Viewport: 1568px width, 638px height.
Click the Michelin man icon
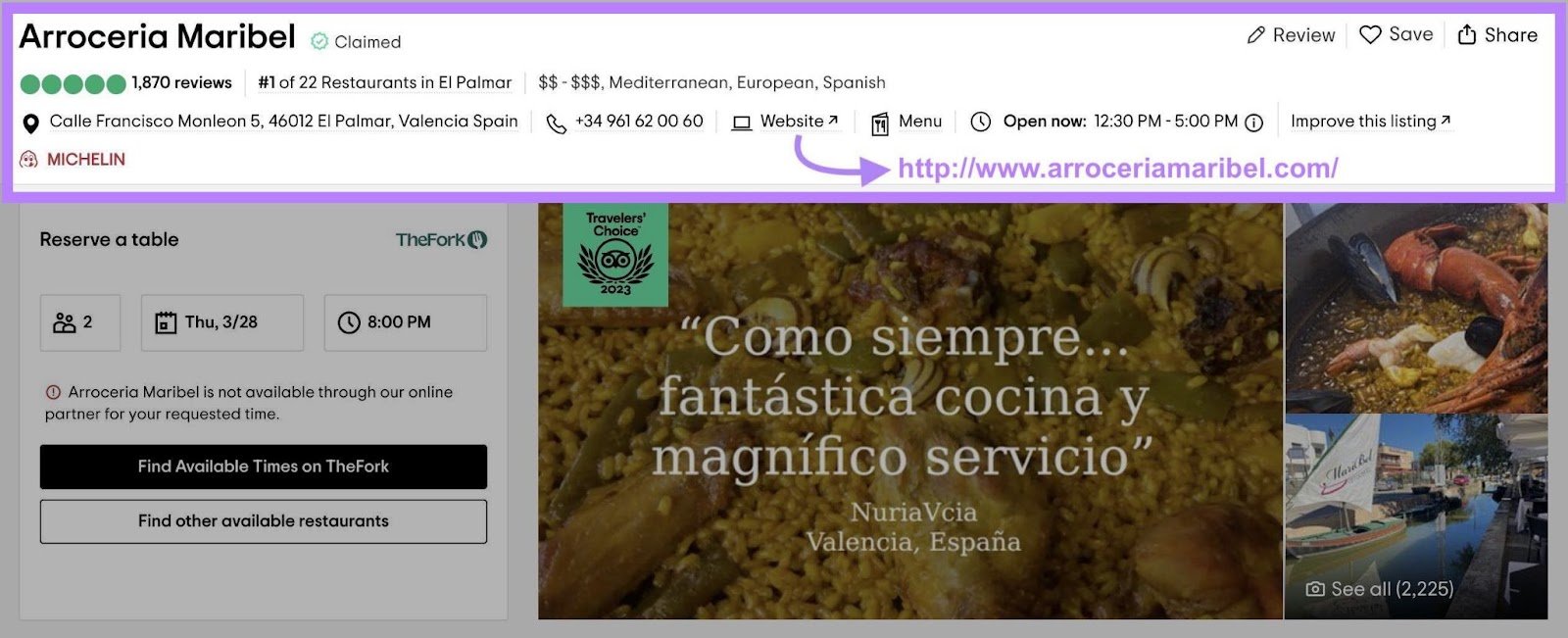(x=29, y=159)
